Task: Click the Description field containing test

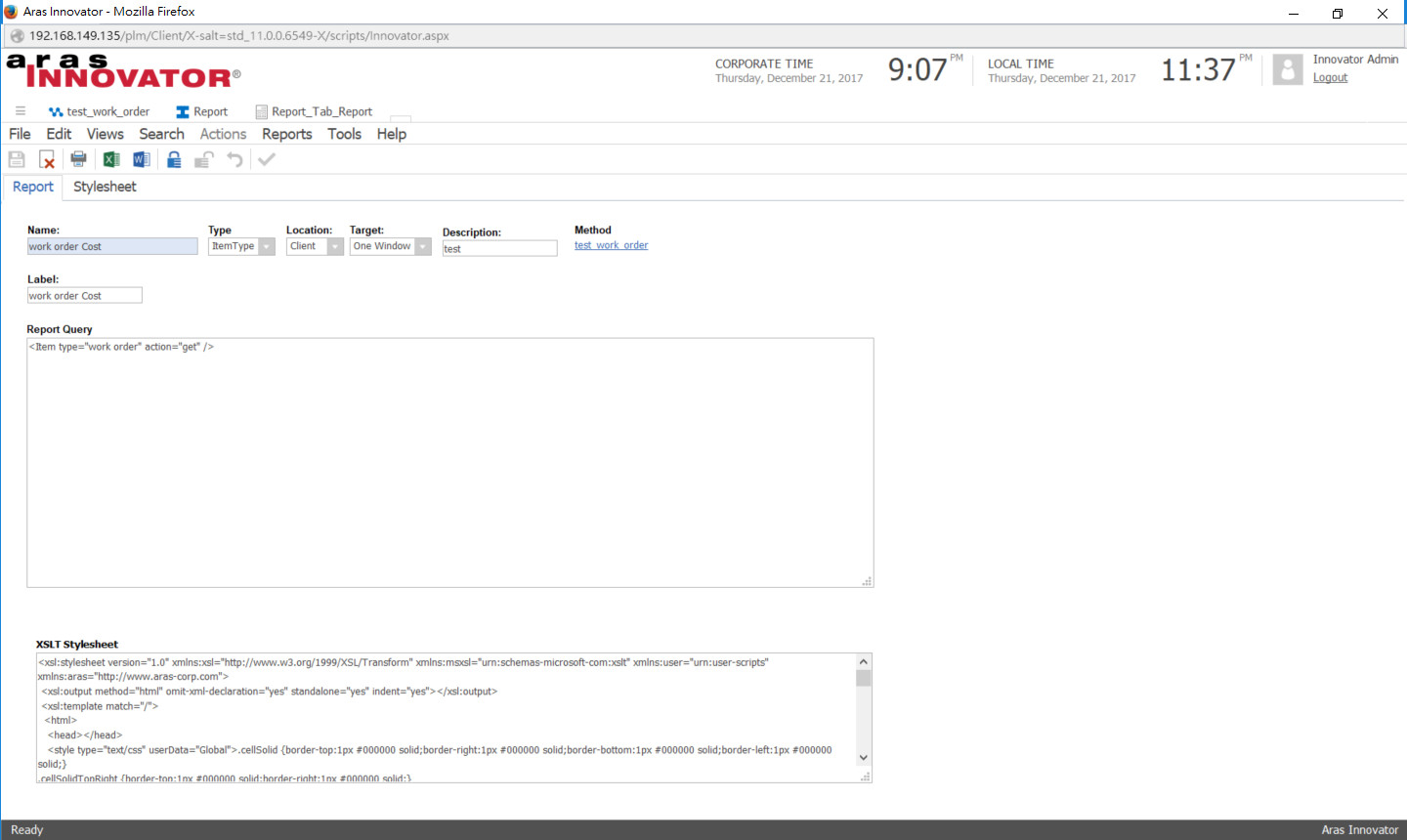Action: pos(499,249)
